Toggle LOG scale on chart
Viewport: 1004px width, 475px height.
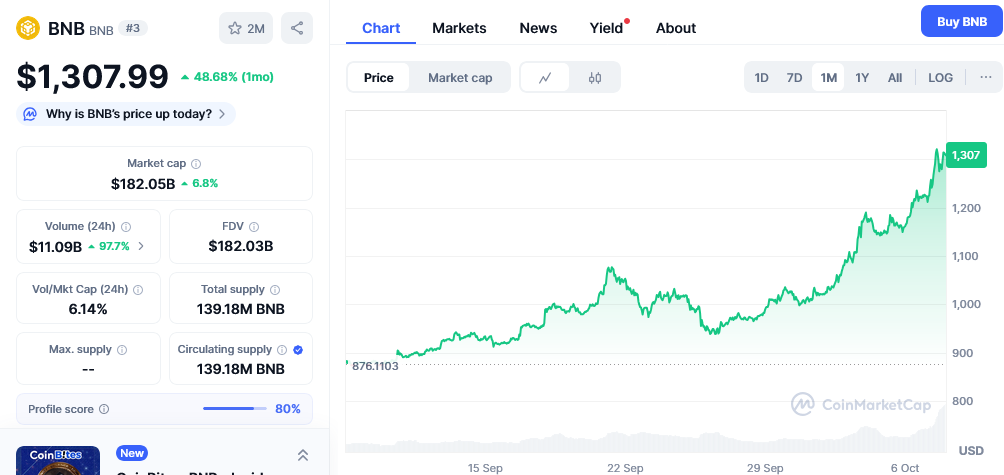[940, 78]
